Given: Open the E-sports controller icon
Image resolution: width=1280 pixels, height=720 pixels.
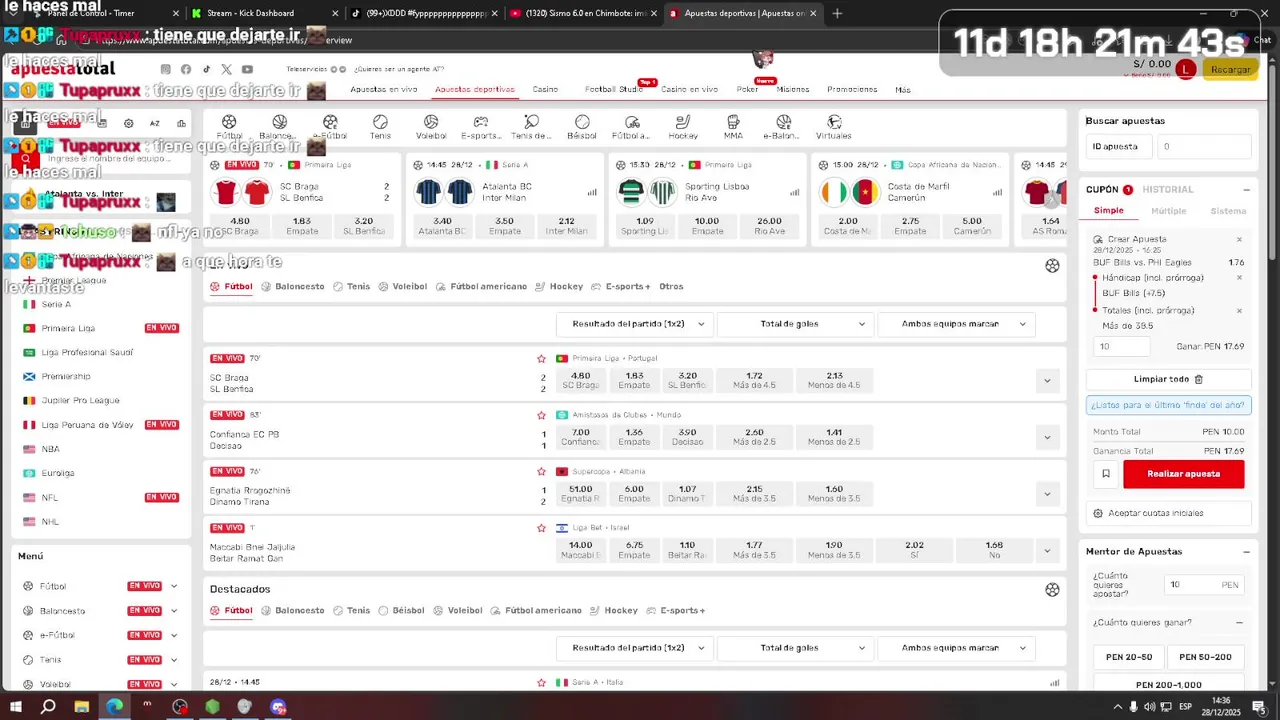Looking at the screenshot, I should 481,122.
